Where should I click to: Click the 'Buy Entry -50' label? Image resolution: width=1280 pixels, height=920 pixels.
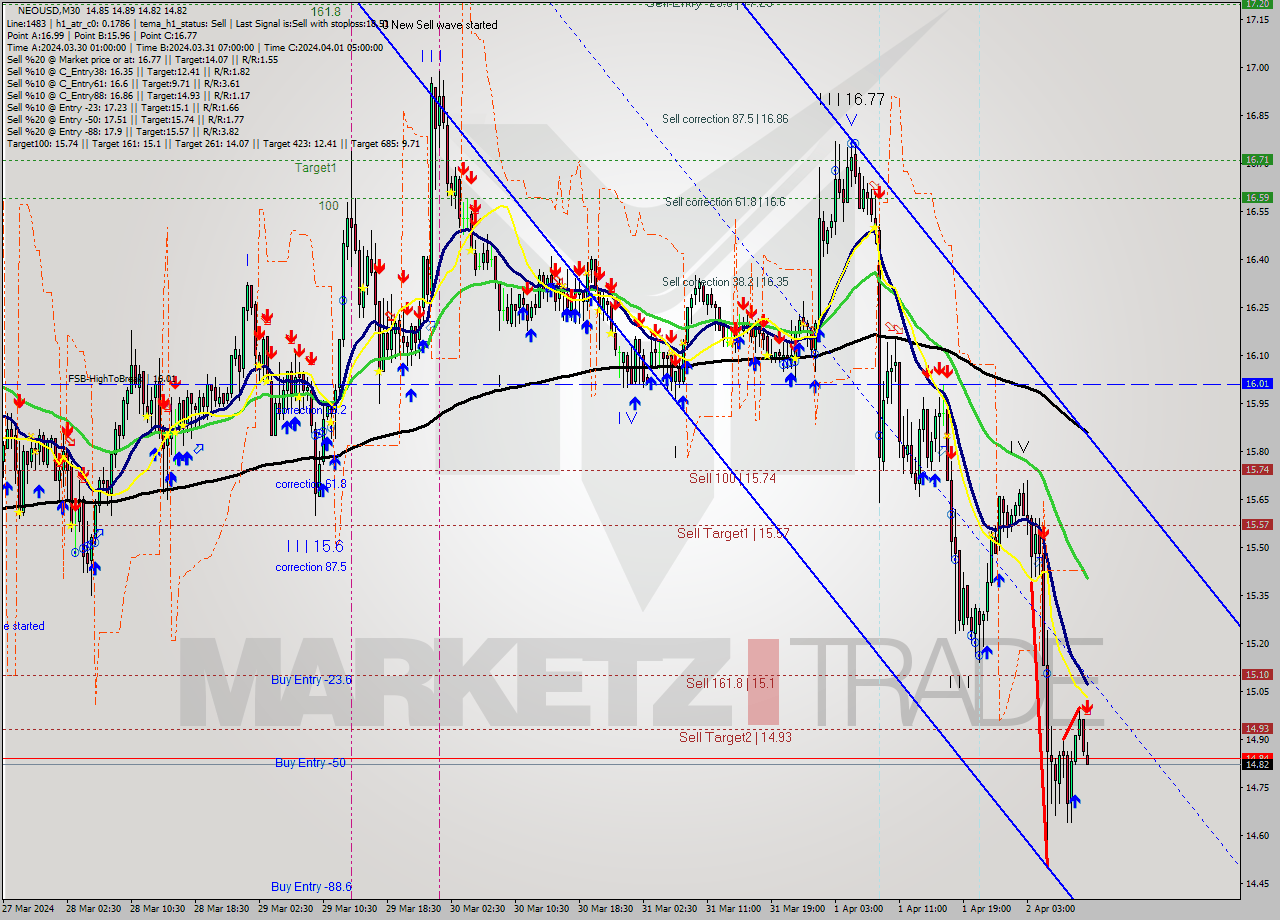pyautogui.click(x=310, y=763)
